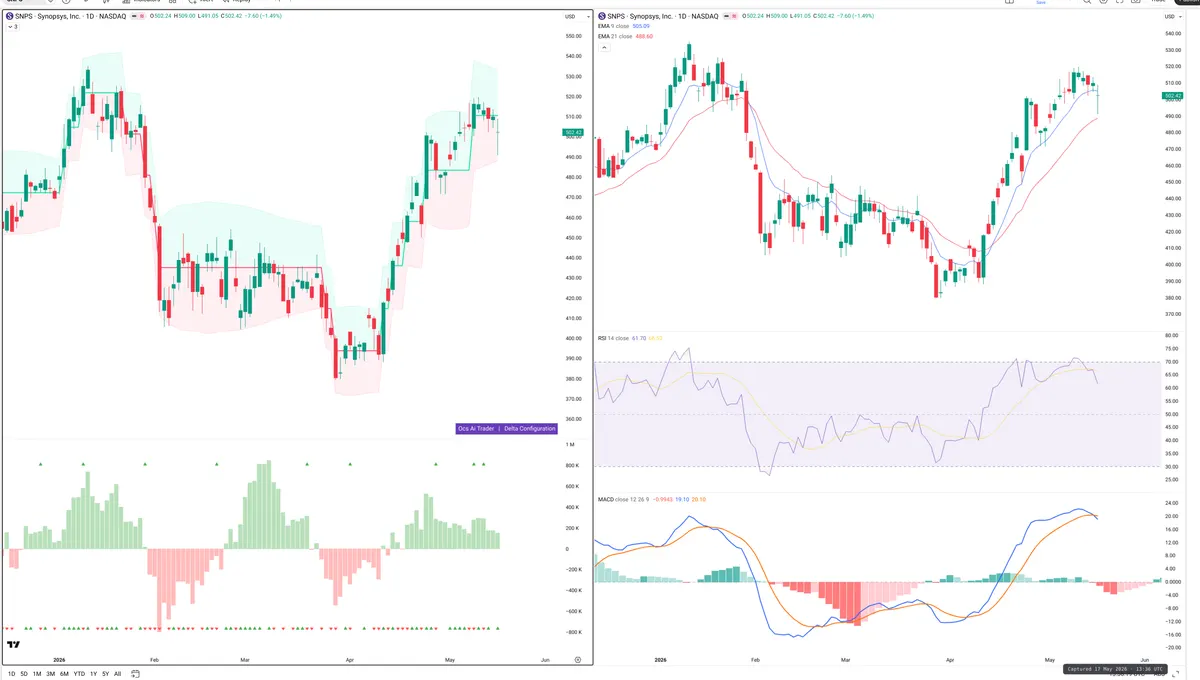Select the 1D time range
Screen dimensions: 1200x680
[12, 674]
